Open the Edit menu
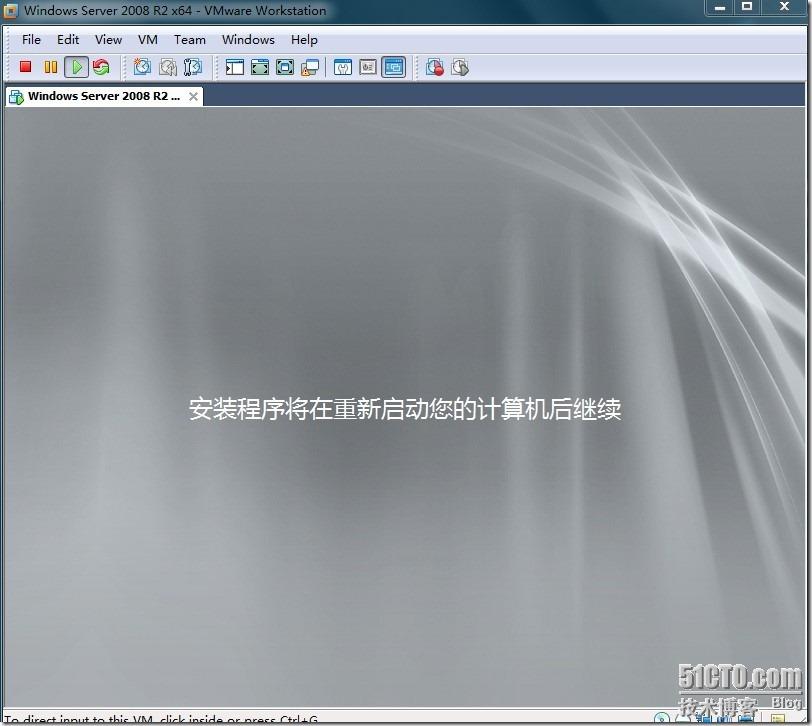Screen dimensions: 812x726 (x=68, y=40)
